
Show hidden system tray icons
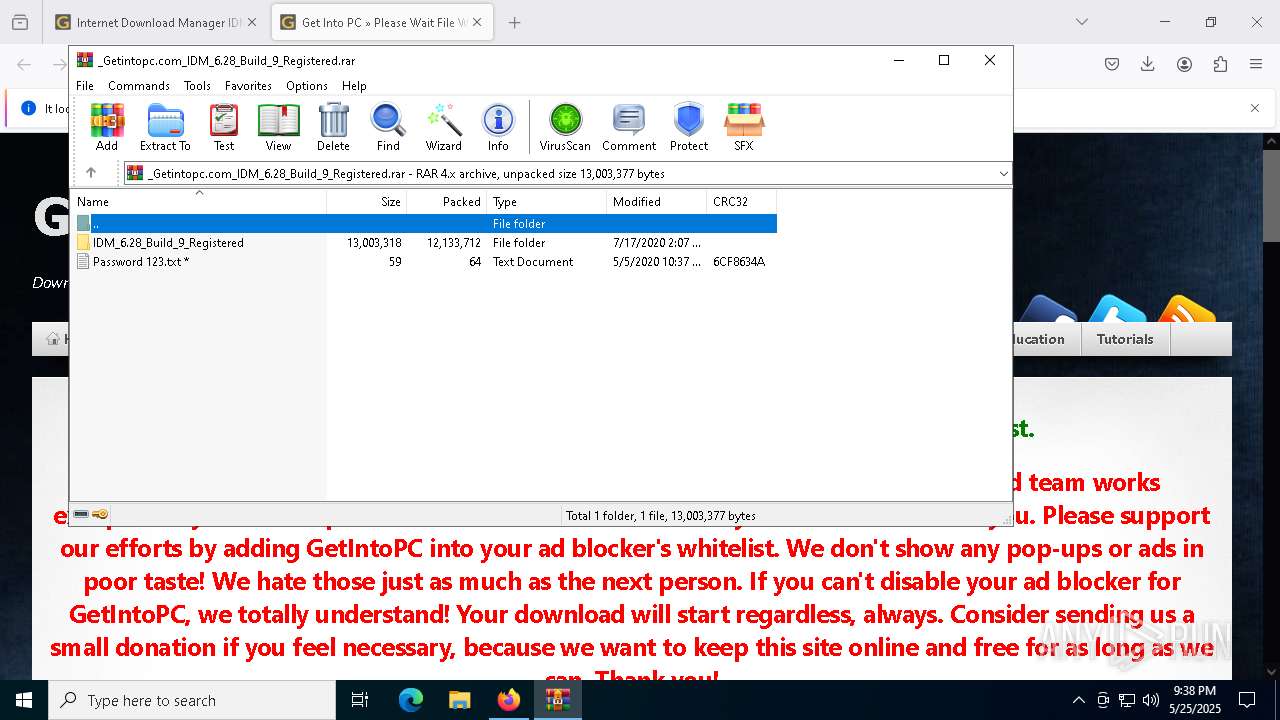pyautogui.click(x=1078, y=700)
